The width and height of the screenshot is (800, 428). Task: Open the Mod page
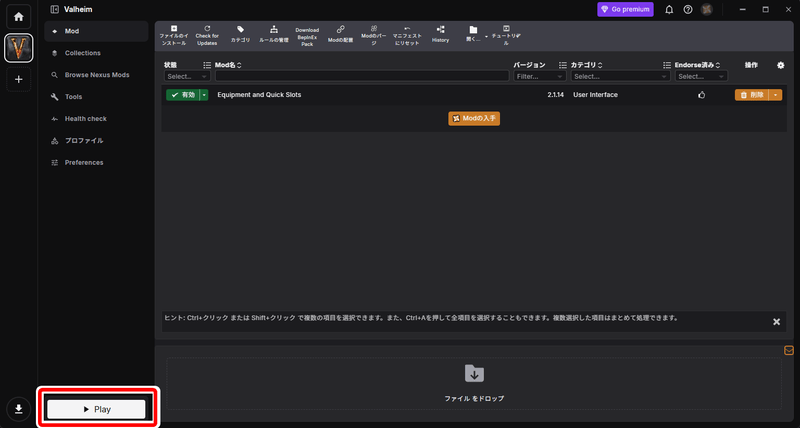click(x=96, y=31)
